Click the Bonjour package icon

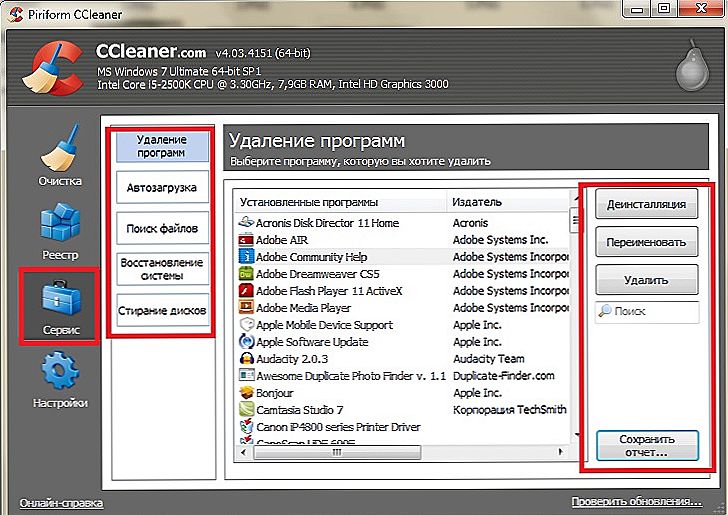[x=246, y=393]
